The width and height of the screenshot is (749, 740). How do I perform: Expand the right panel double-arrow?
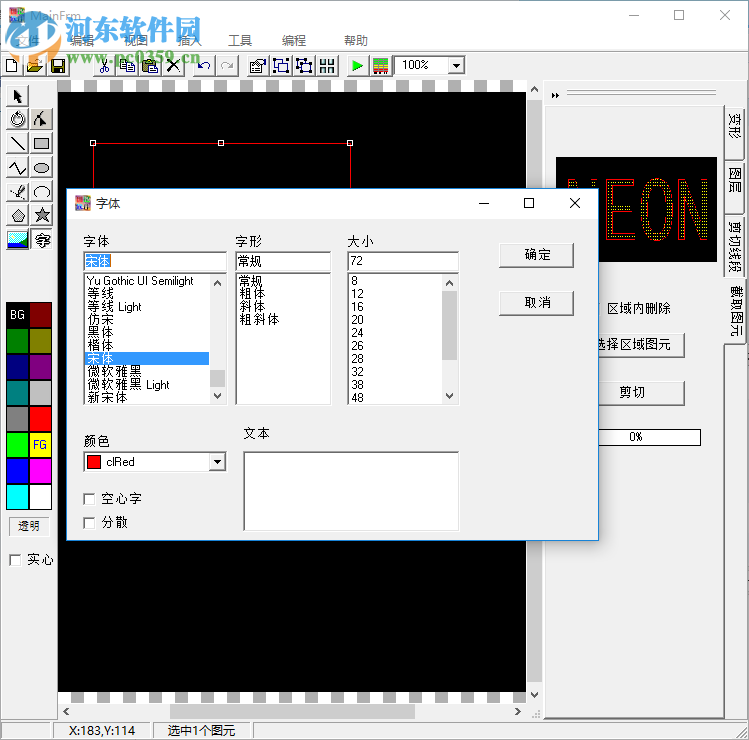coord(555,96)
